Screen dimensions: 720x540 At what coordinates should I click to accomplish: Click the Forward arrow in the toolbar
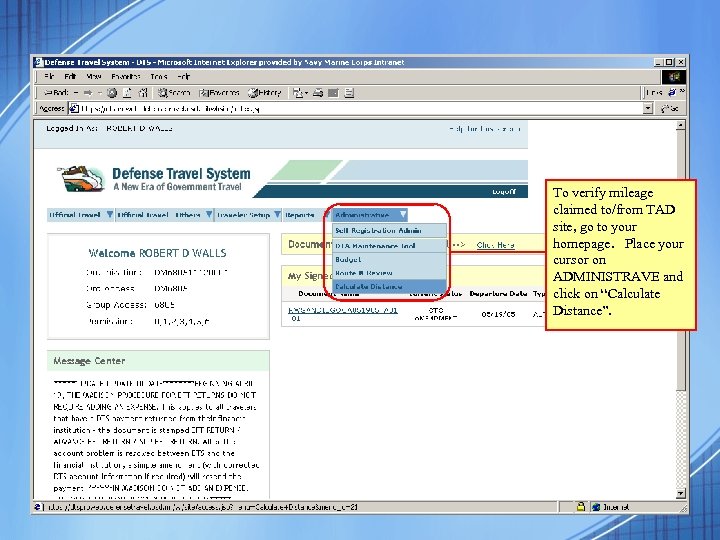88,93
